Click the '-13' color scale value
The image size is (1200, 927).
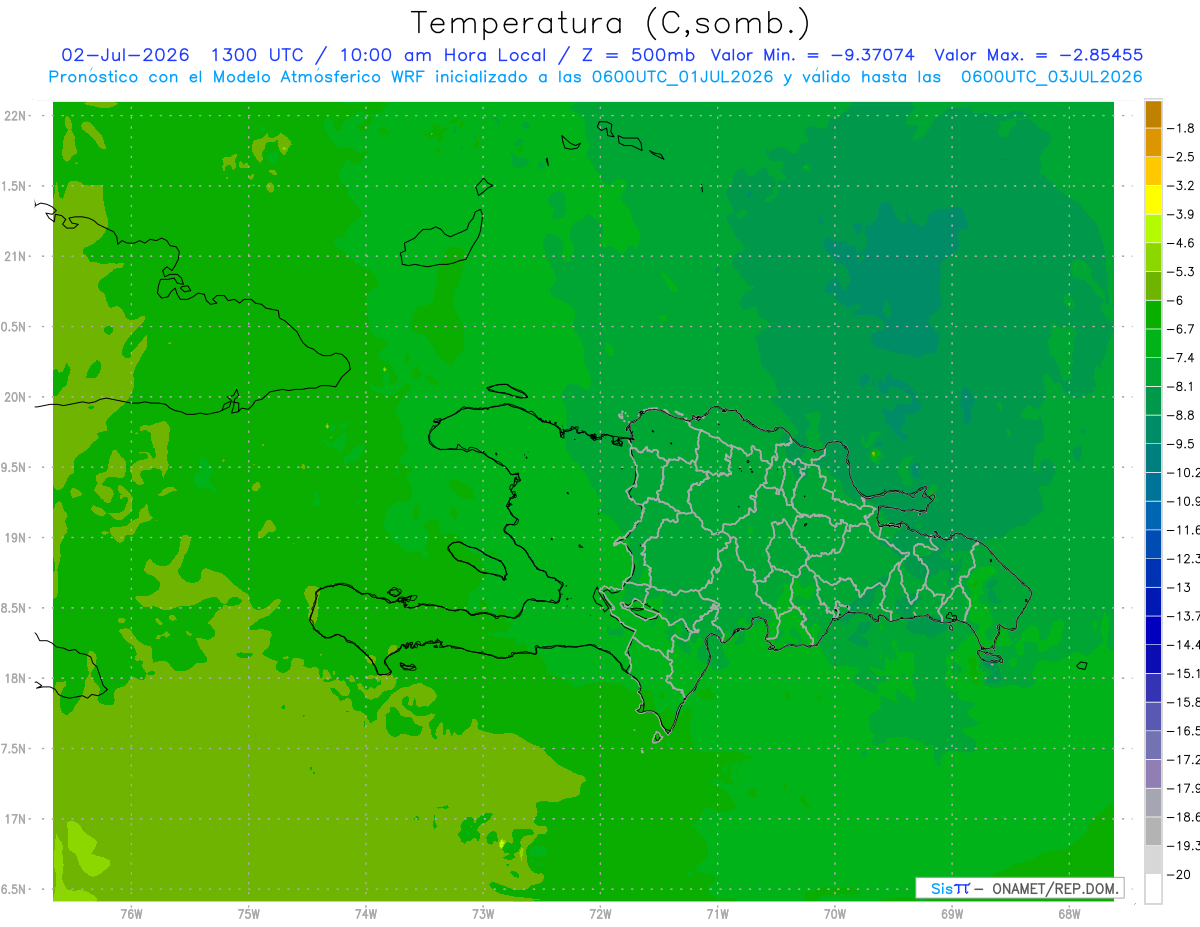tap(1180, 588)
